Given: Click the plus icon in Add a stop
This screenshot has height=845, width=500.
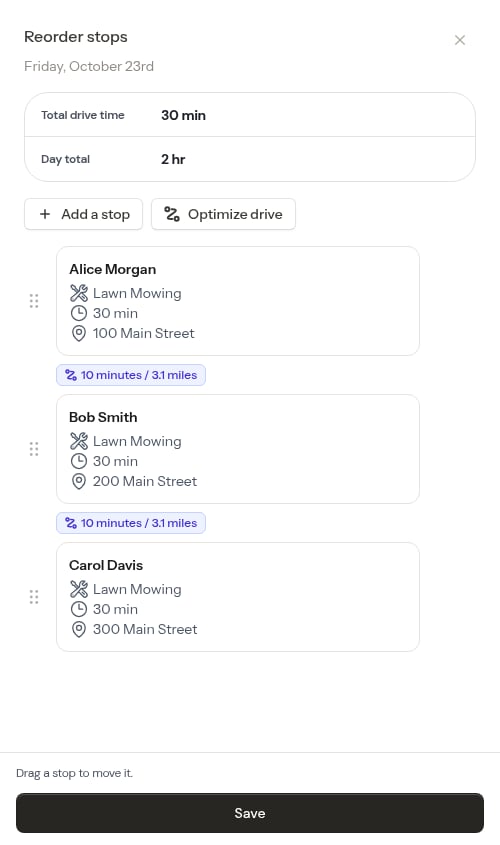Looking at the screenshot, I should pyautogui.click(x=45, y=214).
